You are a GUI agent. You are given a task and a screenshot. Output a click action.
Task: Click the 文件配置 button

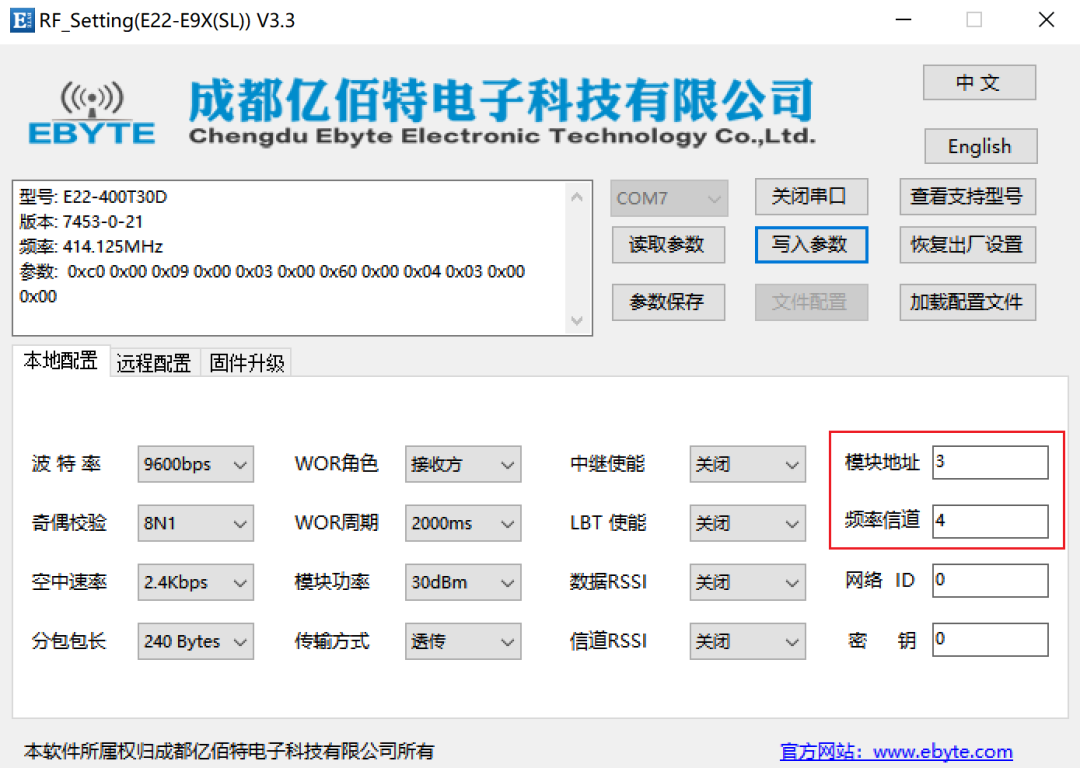point(811,302)
